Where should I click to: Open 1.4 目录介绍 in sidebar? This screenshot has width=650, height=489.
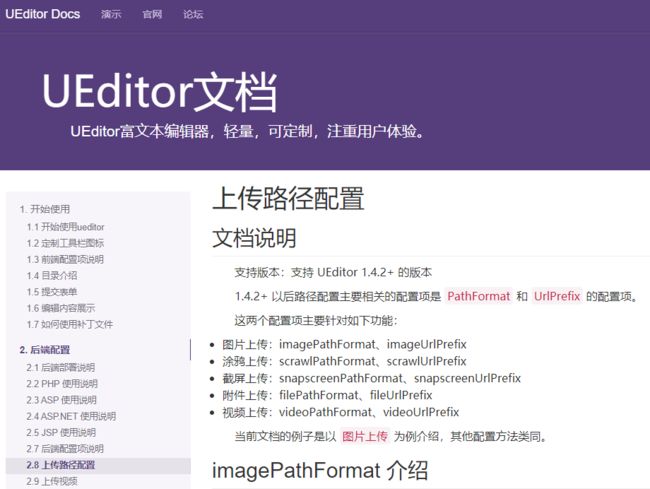(52, 276)
